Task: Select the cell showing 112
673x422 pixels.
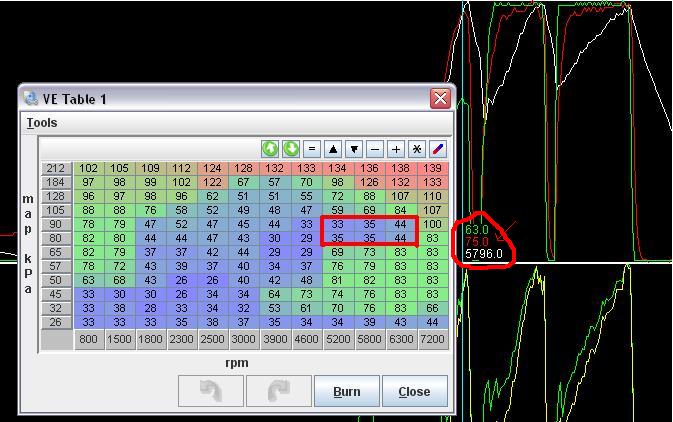Action: (x=182, y=168)
